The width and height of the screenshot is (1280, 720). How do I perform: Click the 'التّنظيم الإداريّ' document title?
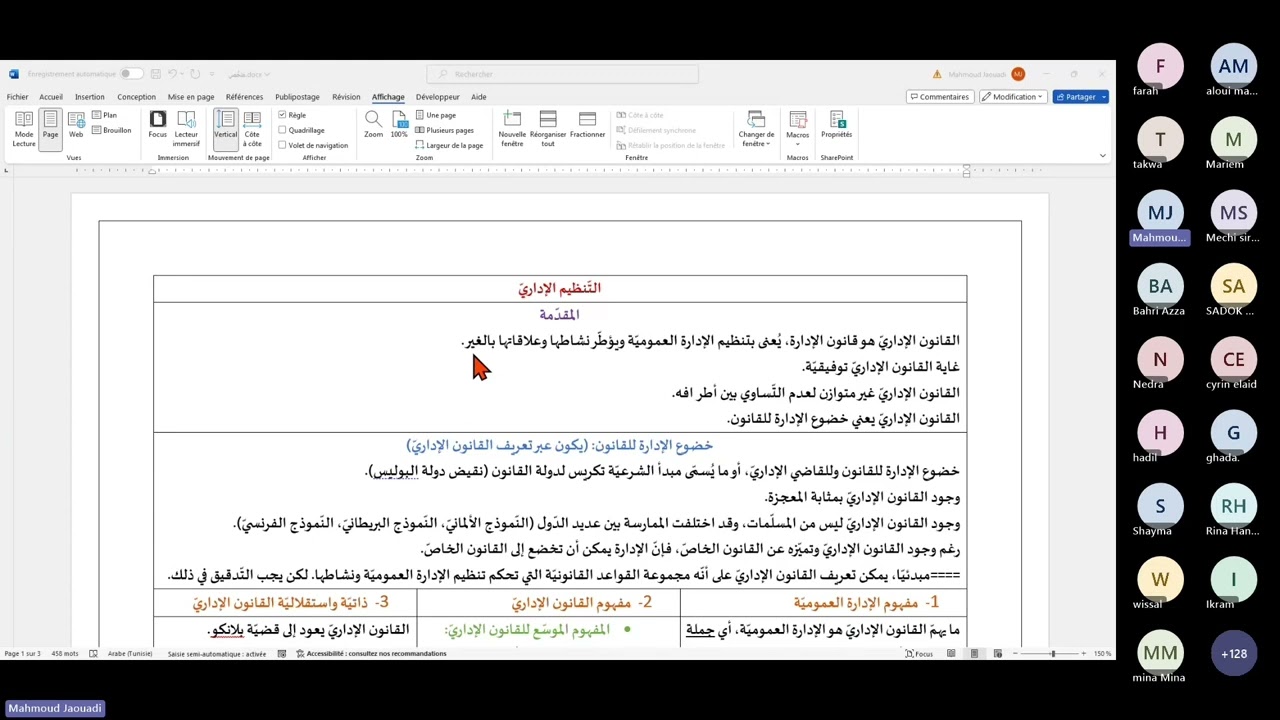559,288
